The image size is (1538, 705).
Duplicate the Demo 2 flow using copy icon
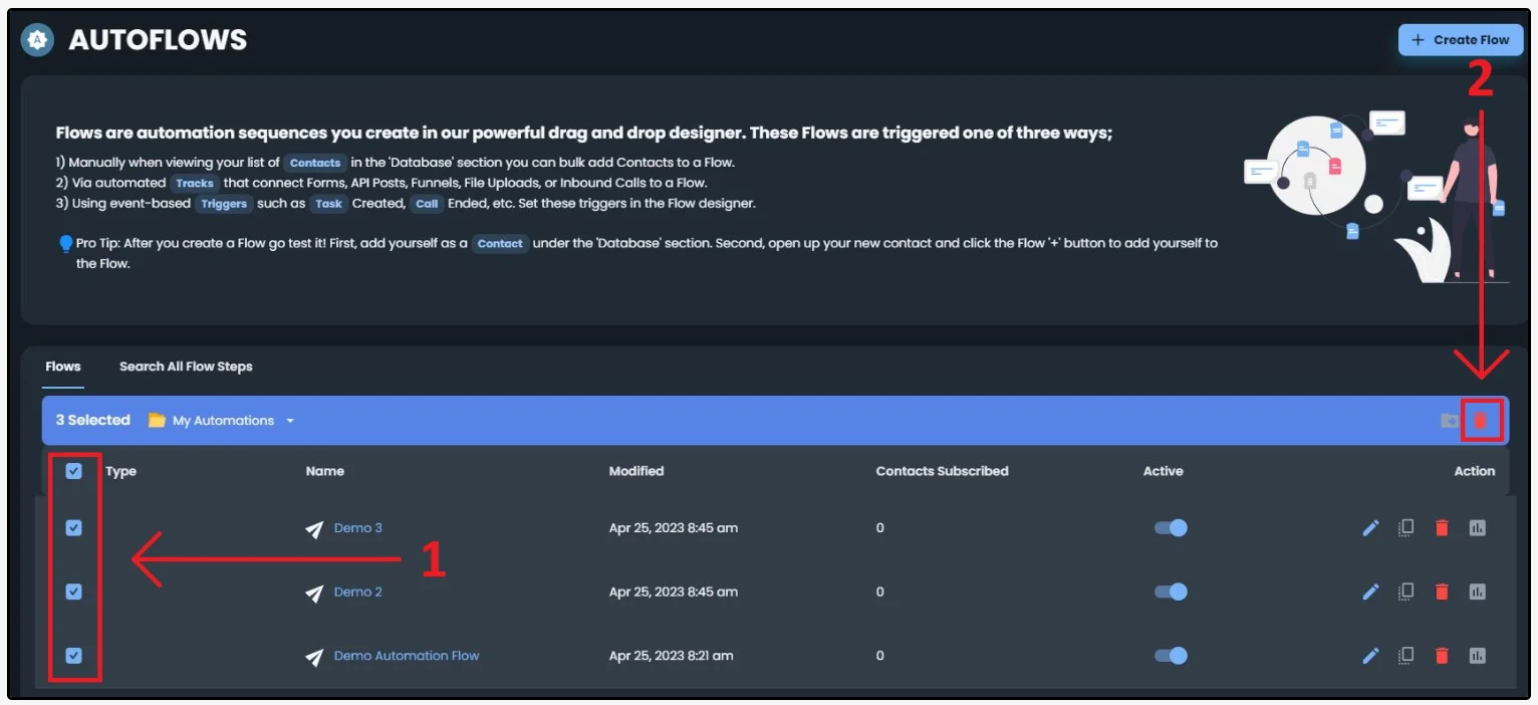tap(1406, 592)
